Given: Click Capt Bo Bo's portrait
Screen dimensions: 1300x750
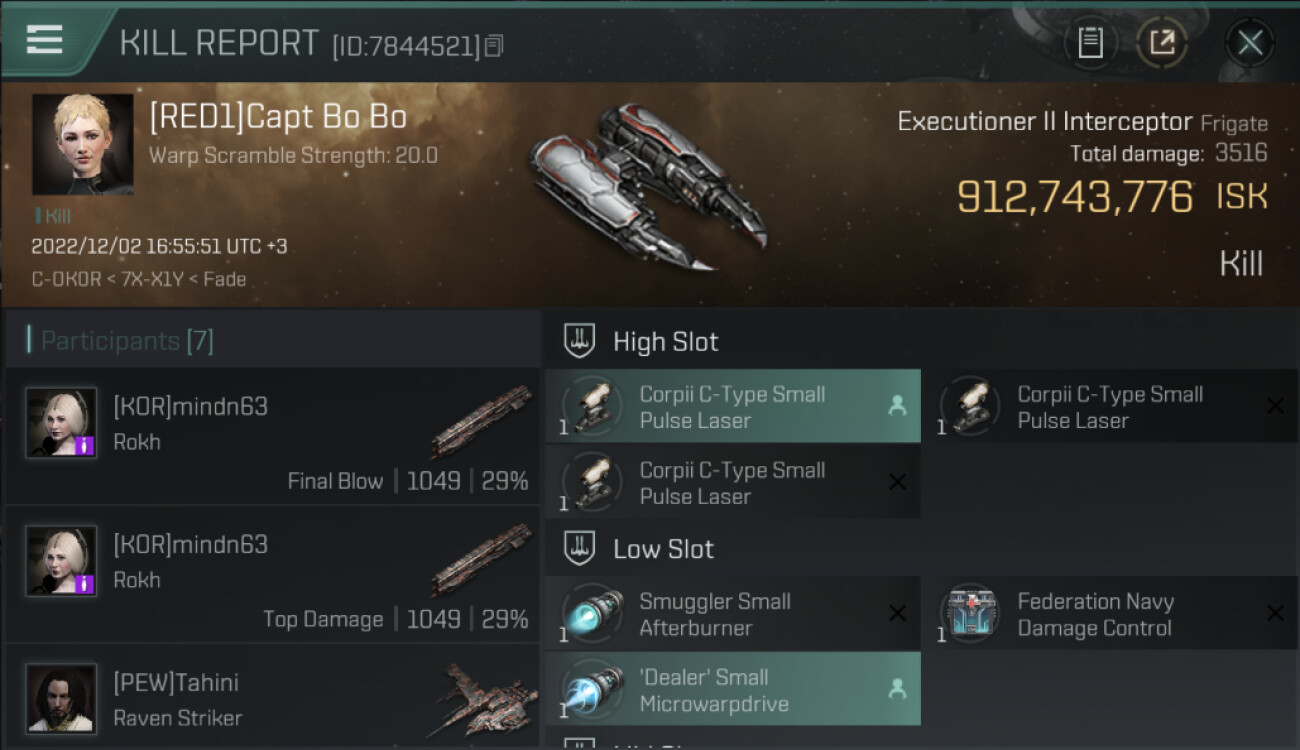Looking at the screenshot, I should tap(82, 144).
